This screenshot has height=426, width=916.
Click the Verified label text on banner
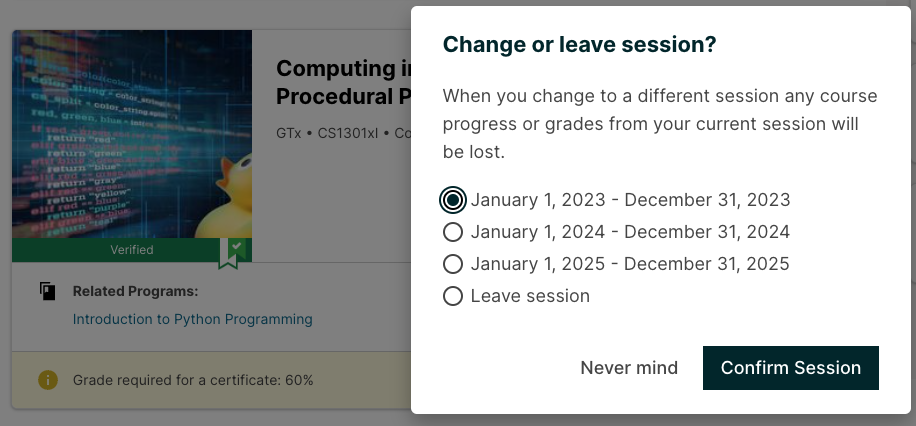point(132,250)
